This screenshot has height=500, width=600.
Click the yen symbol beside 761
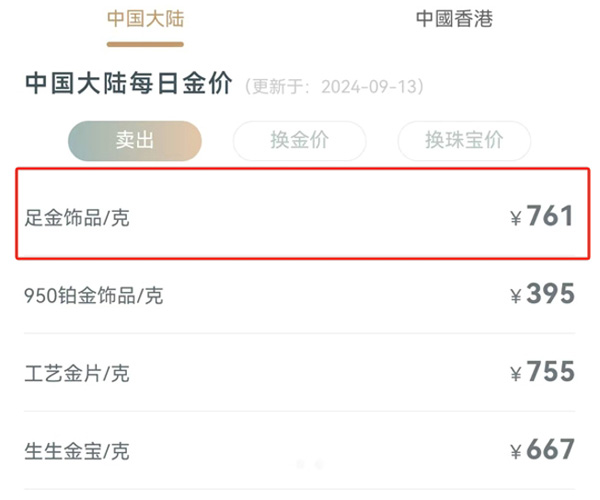click(516, 218)
